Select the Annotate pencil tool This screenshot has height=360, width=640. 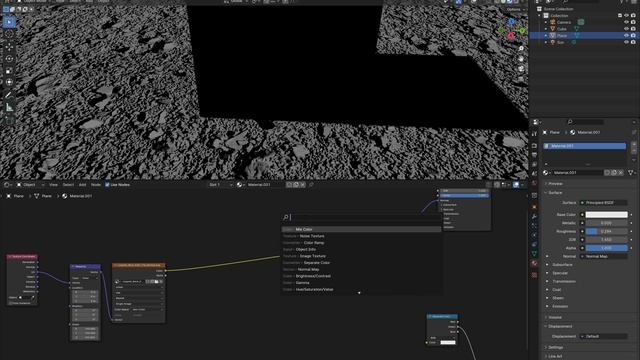coord(9,95)
